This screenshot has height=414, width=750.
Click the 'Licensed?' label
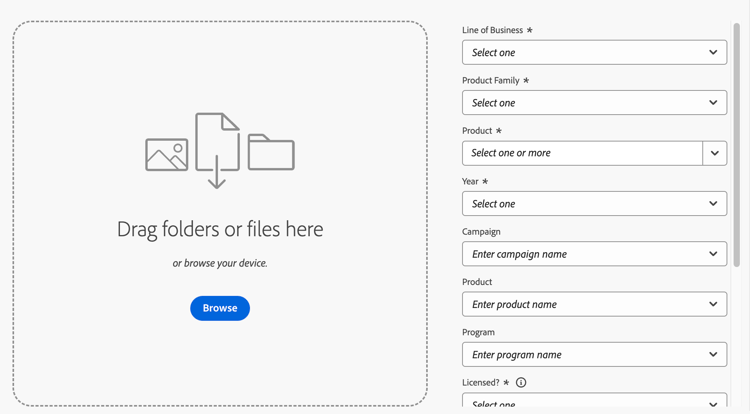(481, 382)
